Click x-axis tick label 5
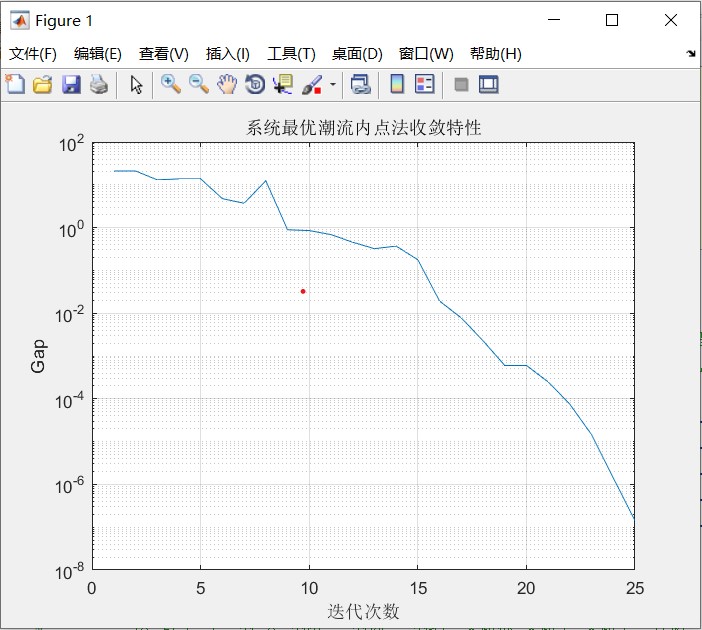The width and height of the screenshot is (702, 630). pyautogui.click(x=201, y=588)
